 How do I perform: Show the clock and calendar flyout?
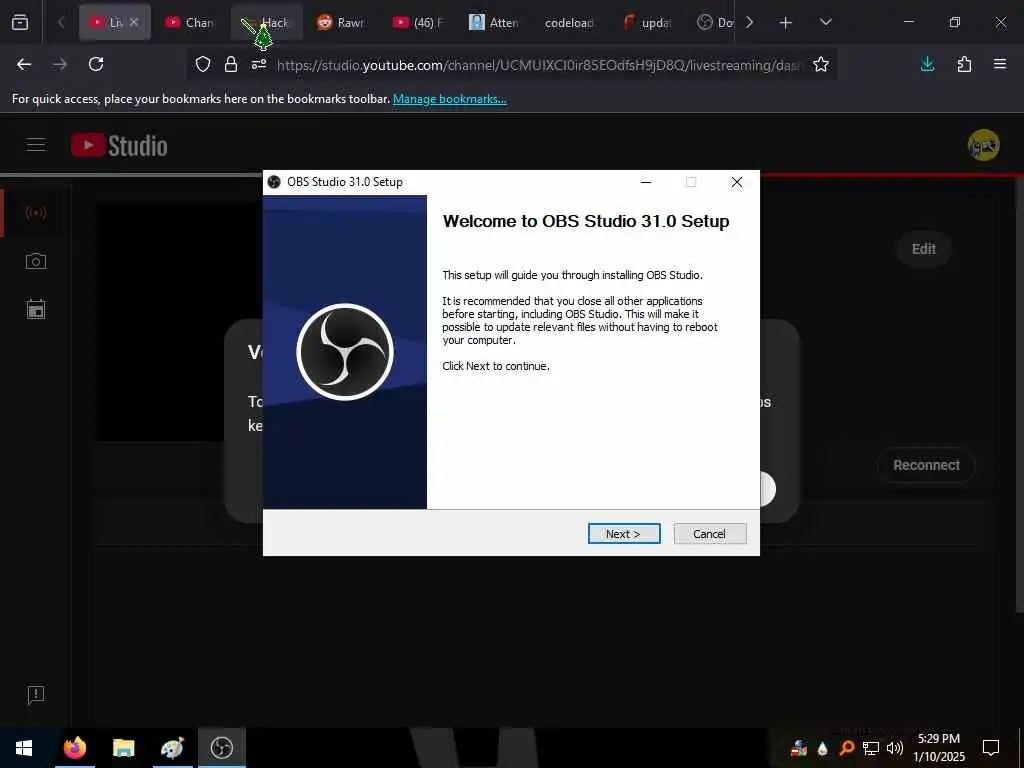click(x=938, y=748)
